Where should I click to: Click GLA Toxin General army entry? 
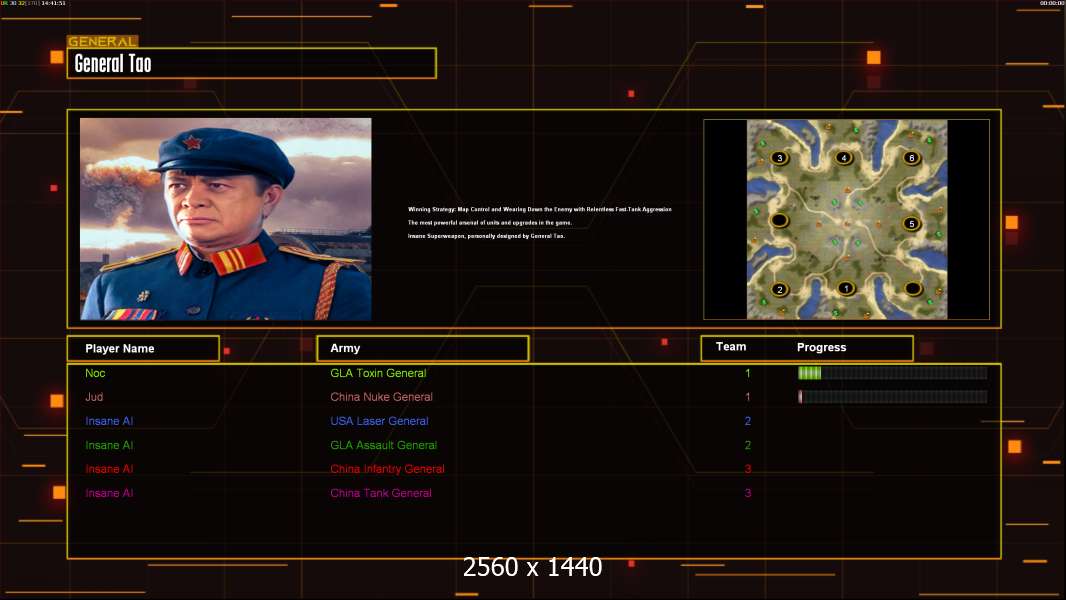[x=378, y=372]
